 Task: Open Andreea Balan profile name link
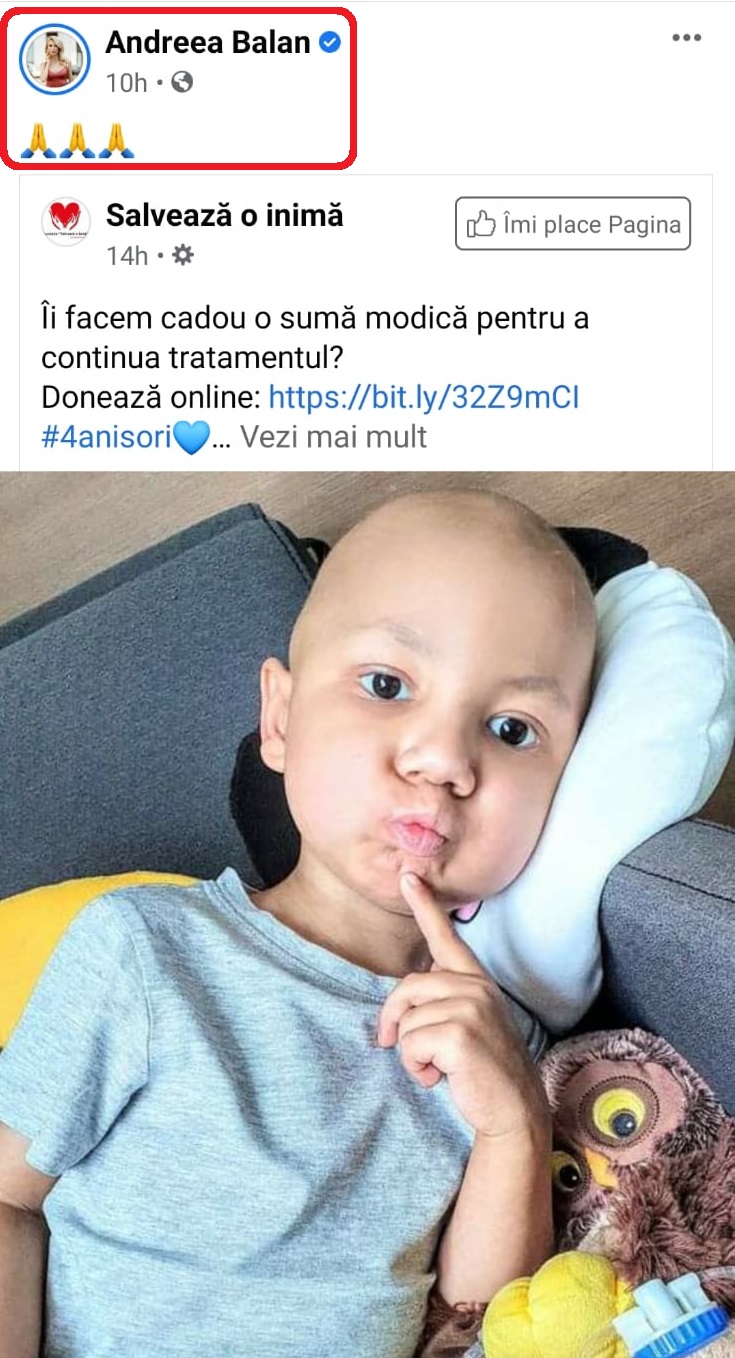208,42
